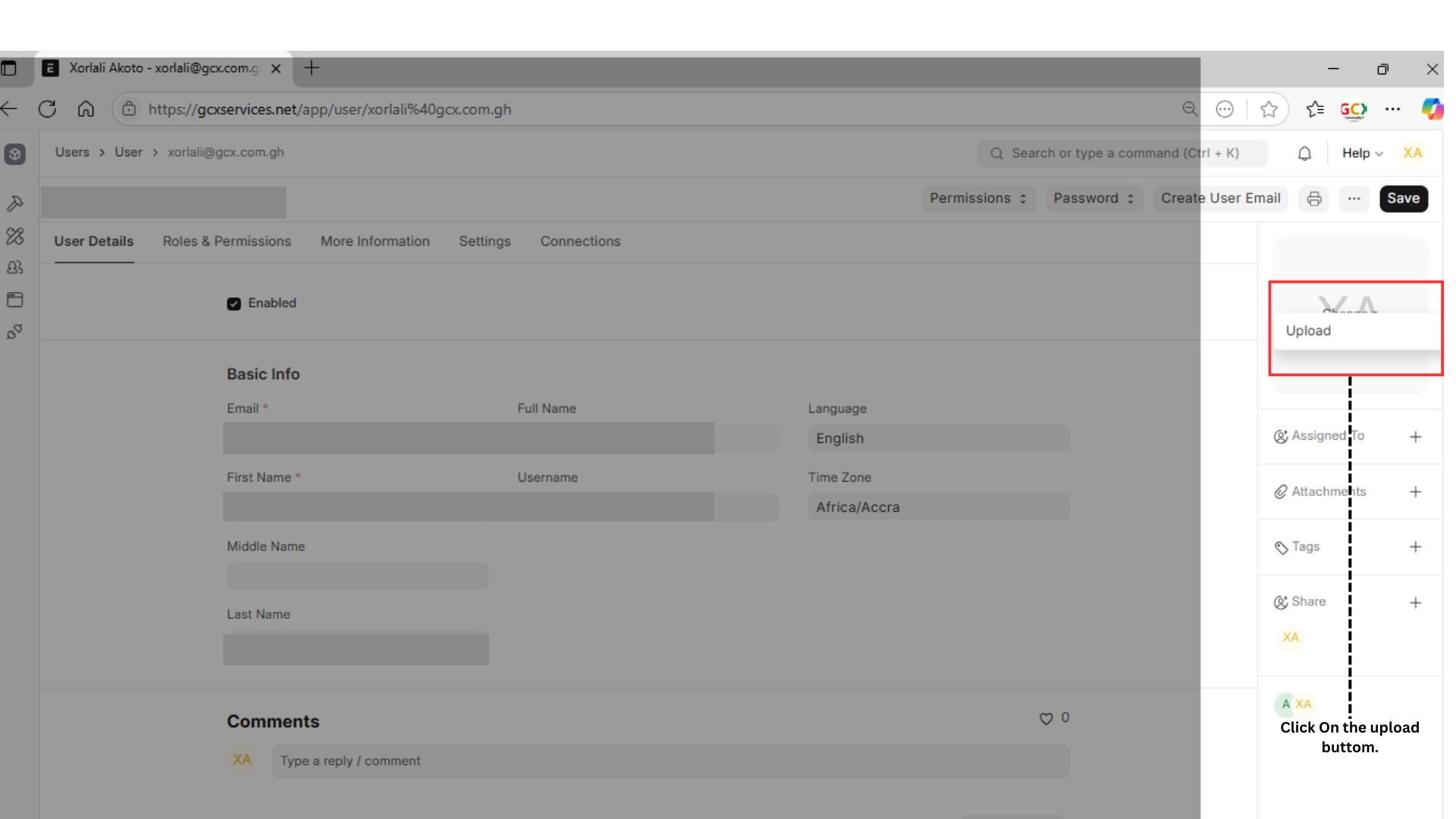Viewport: 1456px width, 819px height.
Task: Click the GCX extension icon
Action: [x=1354, y=110]
